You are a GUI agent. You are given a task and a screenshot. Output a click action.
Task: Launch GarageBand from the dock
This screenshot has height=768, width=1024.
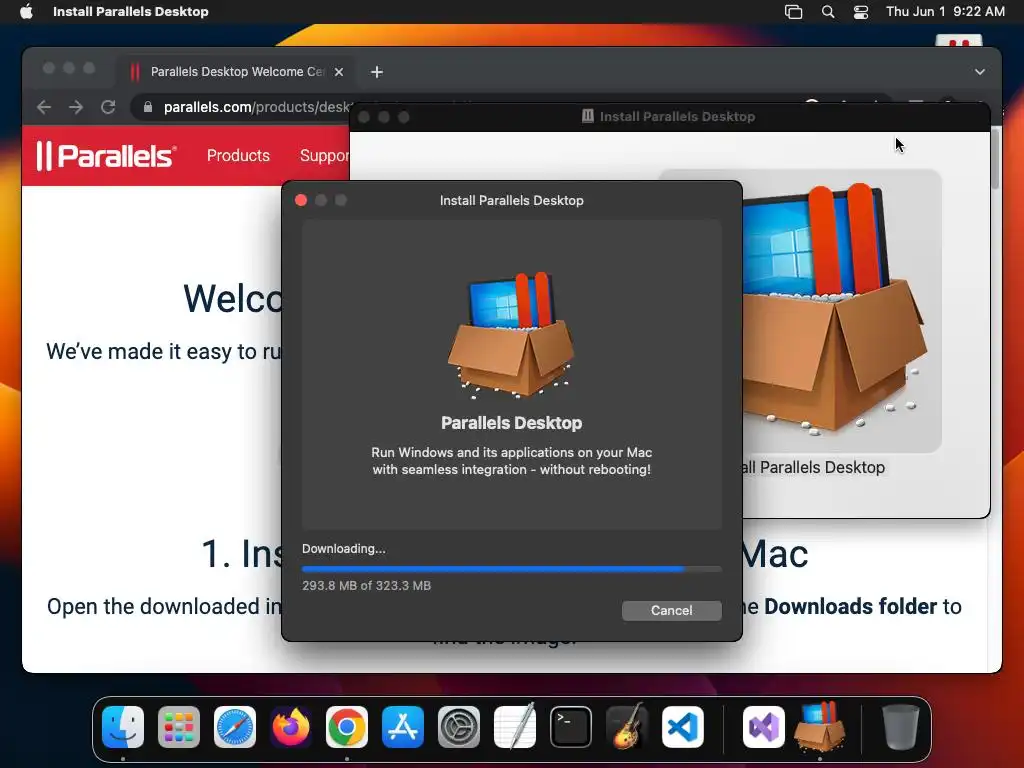(627, 727)
